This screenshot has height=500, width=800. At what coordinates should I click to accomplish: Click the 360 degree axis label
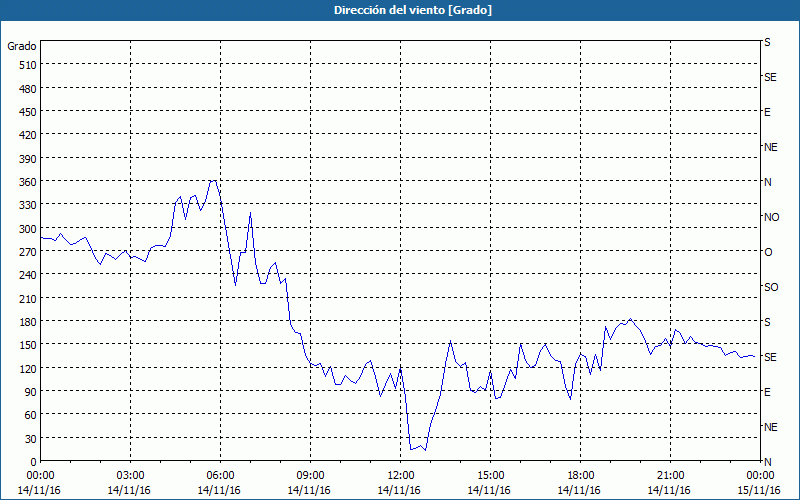(27, 182)
